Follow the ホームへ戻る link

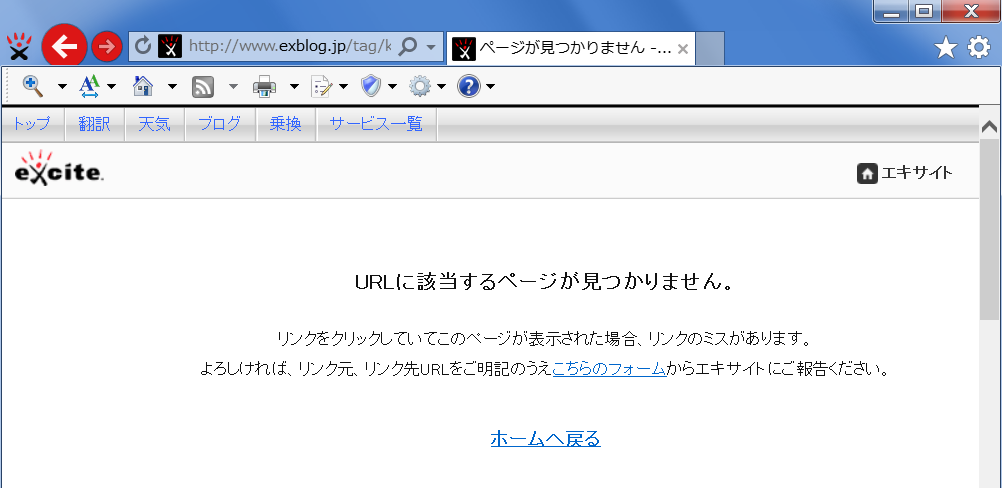point(546,439)
